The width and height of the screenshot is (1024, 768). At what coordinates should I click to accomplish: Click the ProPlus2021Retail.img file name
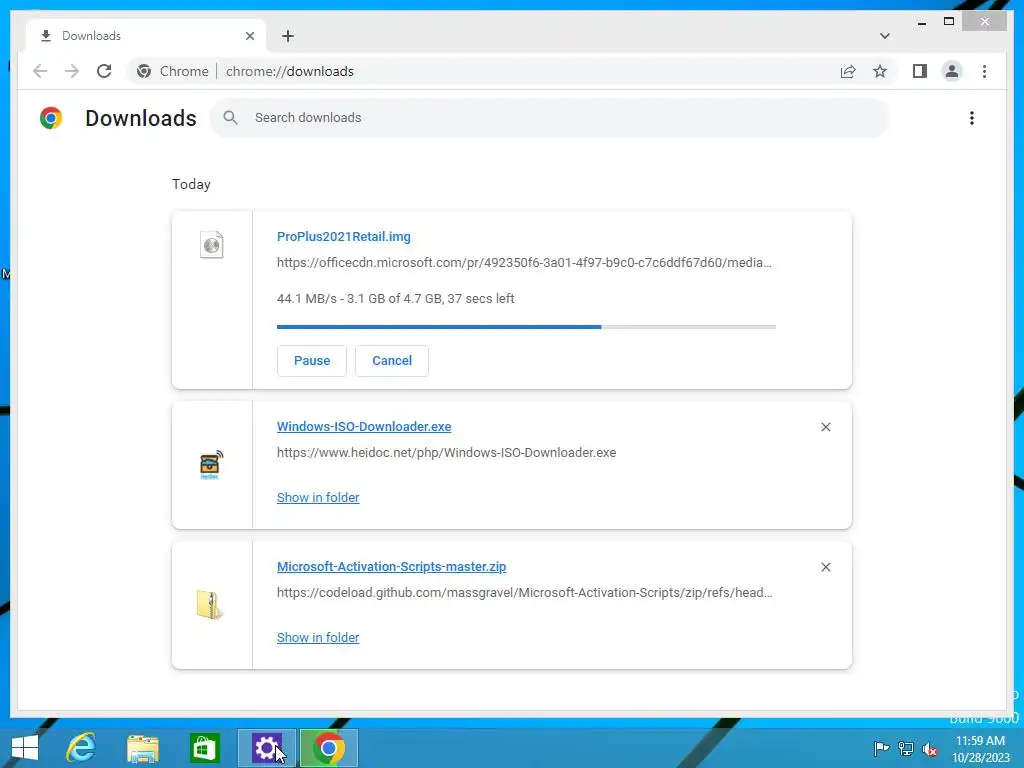[344, 236]
